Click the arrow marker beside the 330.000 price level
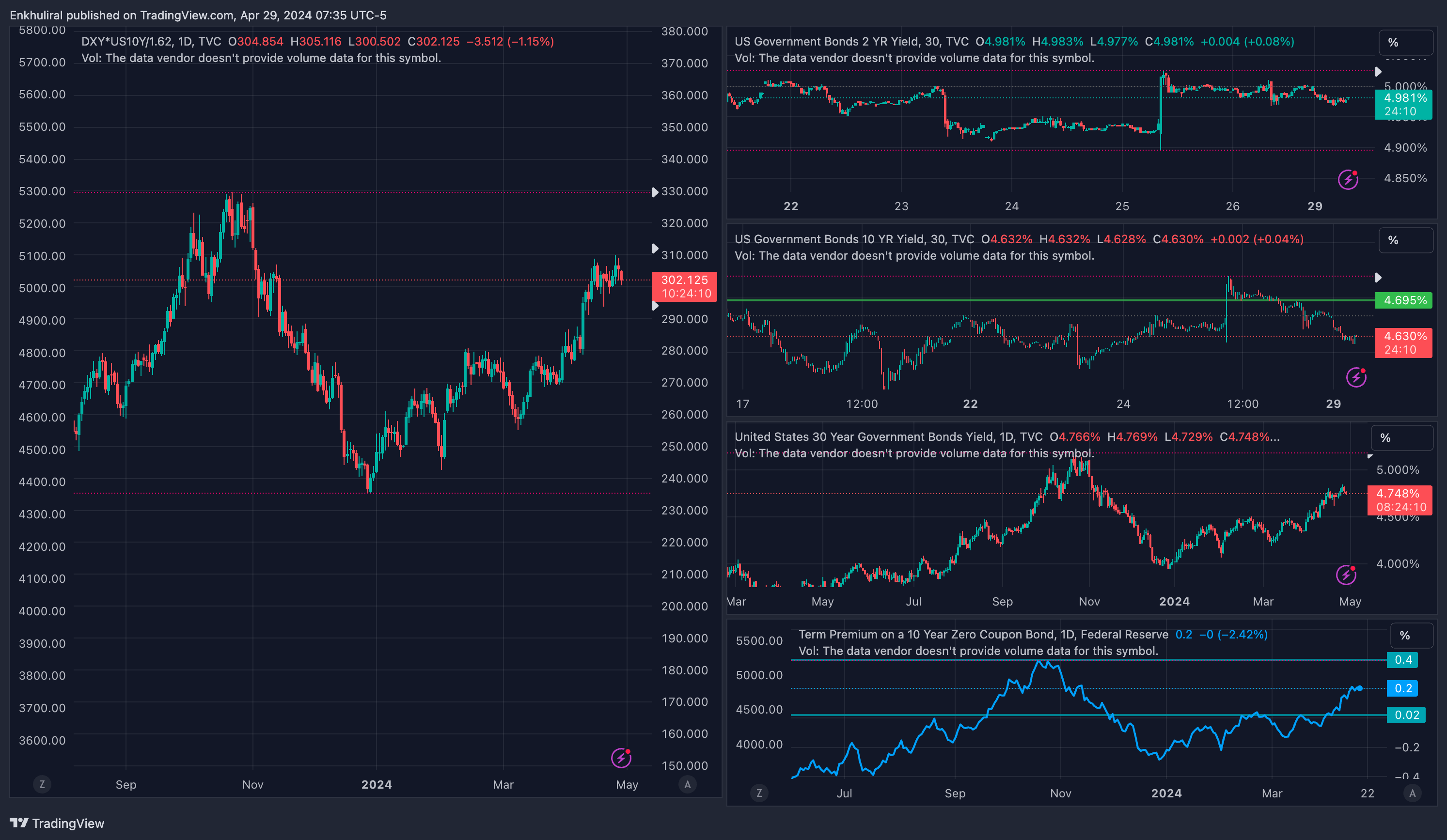The width and height of the screenshot is (1447, 840). 655,192
